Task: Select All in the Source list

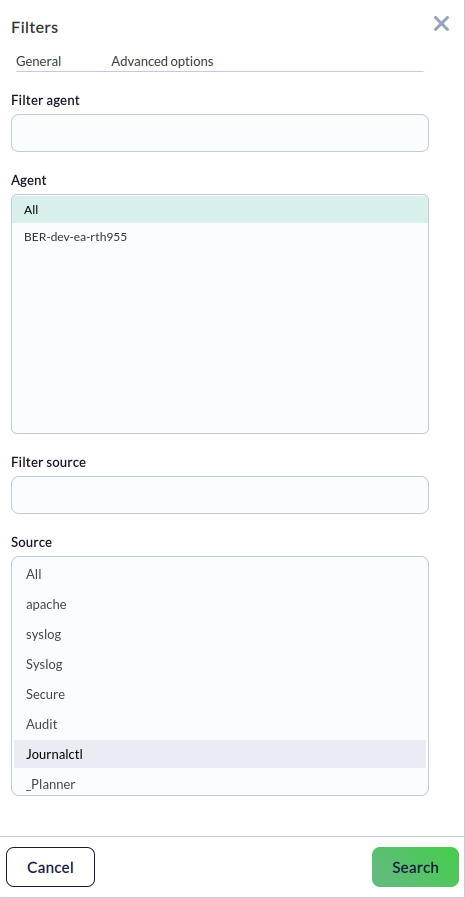Action: [x=220, y=574]
